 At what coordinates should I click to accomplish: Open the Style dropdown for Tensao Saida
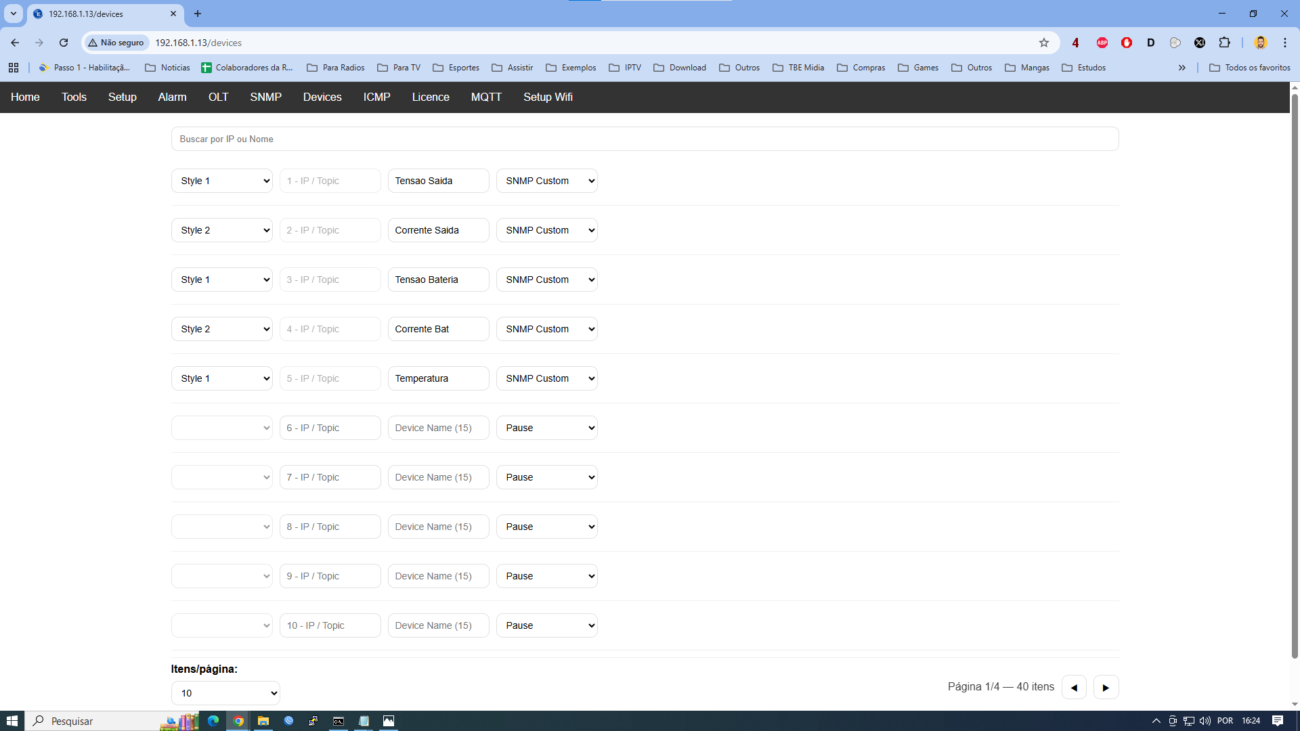pos(222,181)
